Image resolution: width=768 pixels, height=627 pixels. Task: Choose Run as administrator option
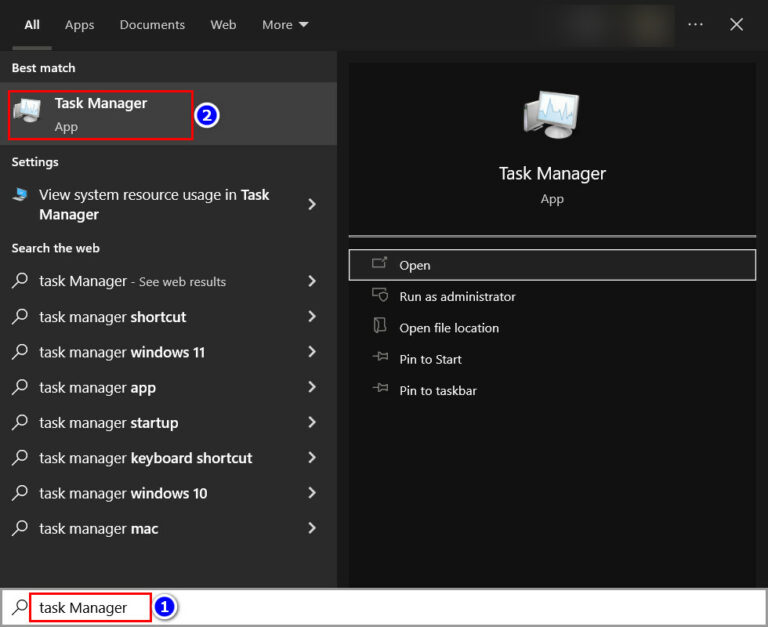tap(457, 296)
